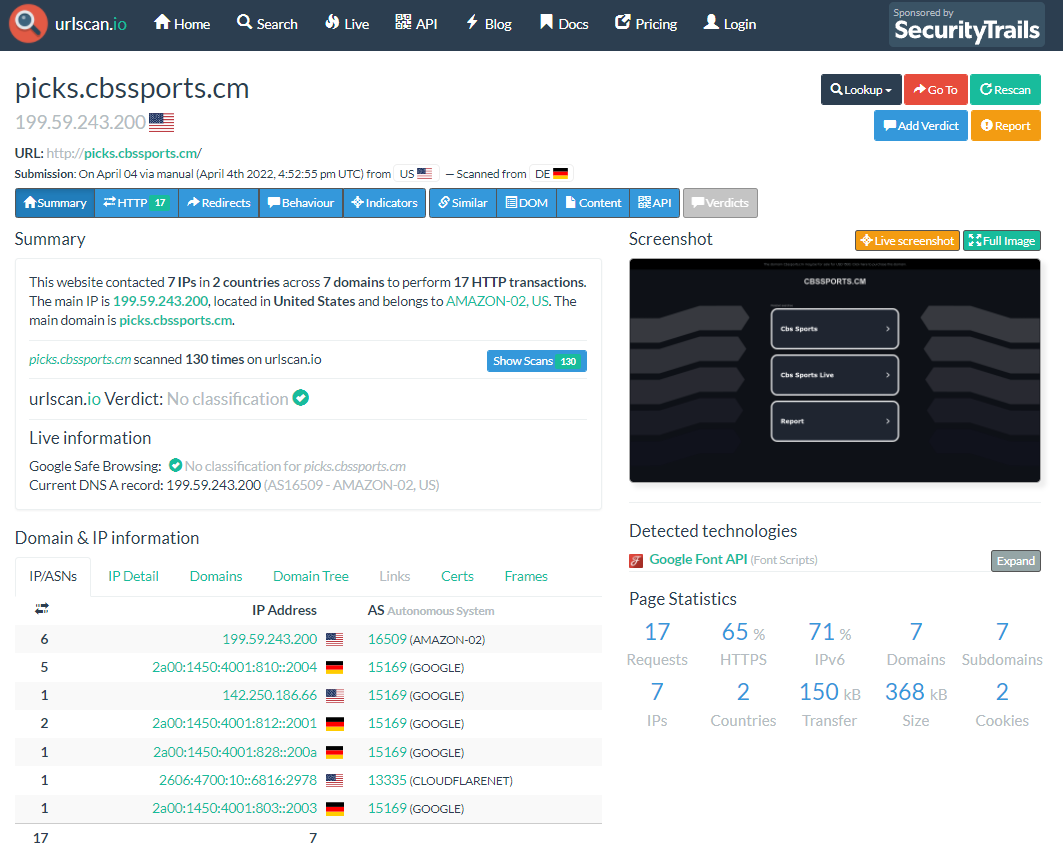
Task: Open the Links tab
Action: [395, 576]
